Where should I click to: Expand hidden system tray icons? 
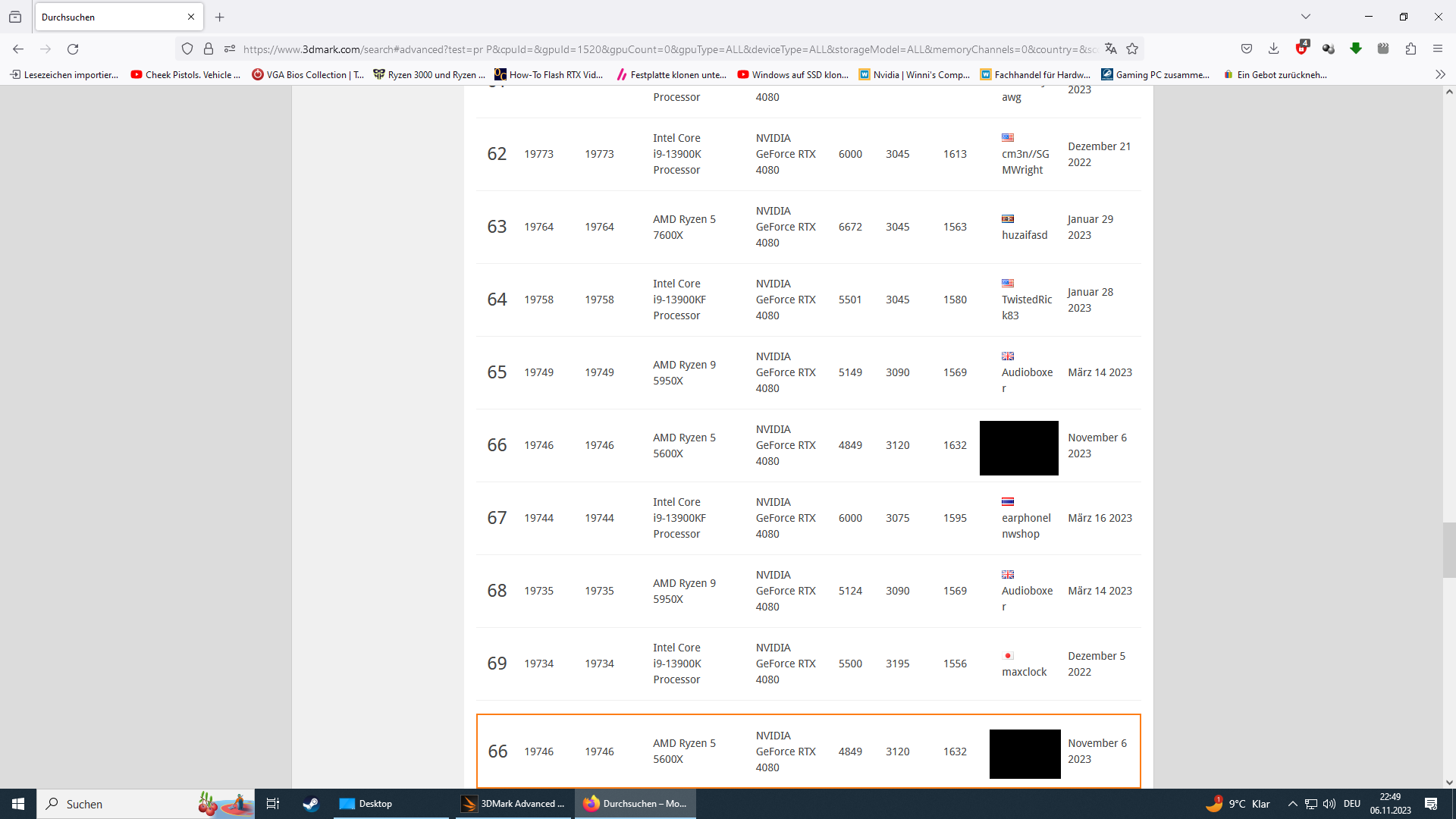click(1292, 804)
